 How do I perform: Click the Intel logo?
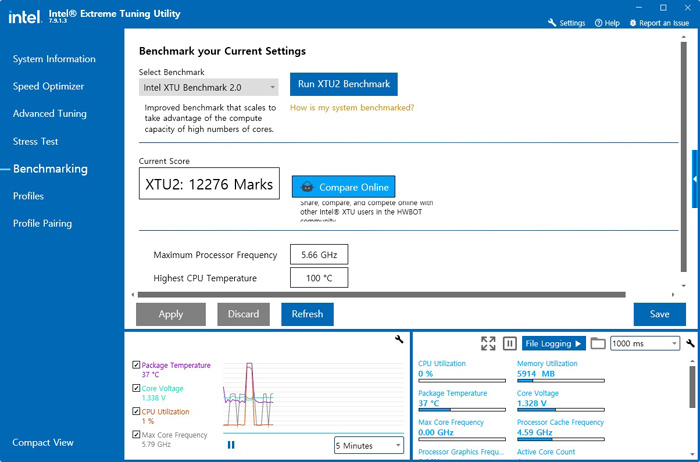tap(25, 17)
